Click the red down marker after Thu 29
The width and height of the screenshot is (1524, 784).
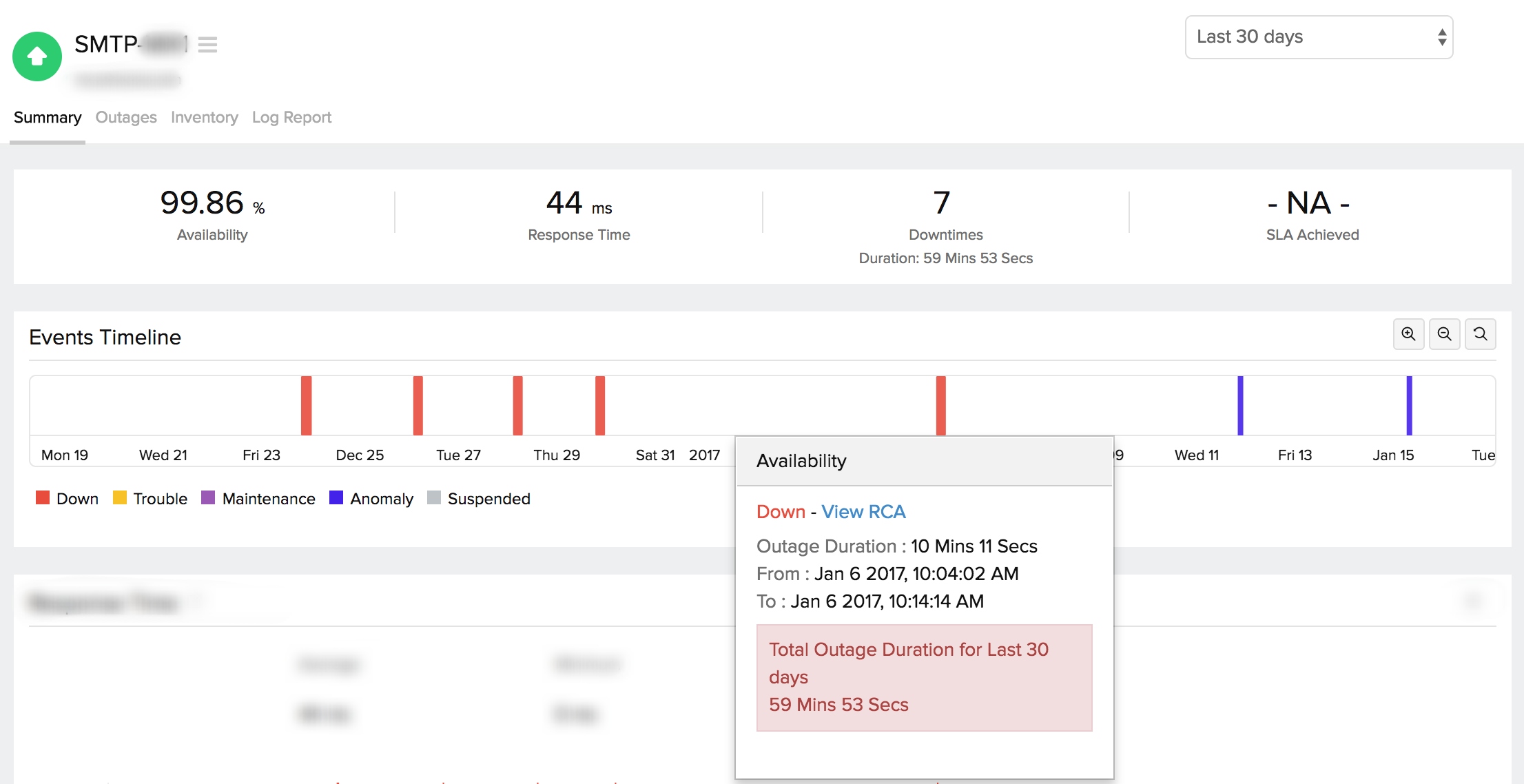pos(600,406)
